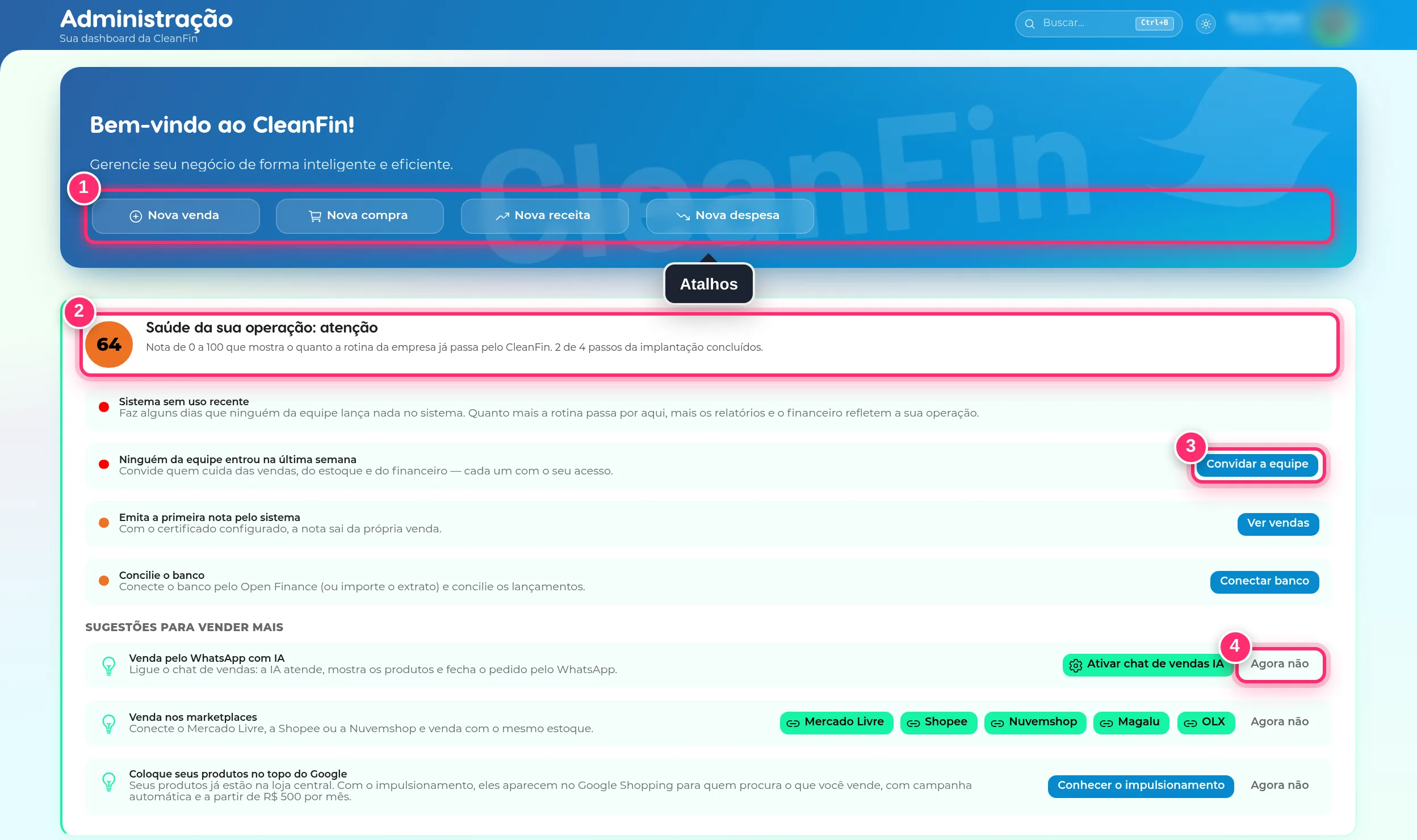This screenshot has height=840, width=1417.
Task: Click the lightbulb icon beside WhatsApp suggestion
Action: click(108, 665)
